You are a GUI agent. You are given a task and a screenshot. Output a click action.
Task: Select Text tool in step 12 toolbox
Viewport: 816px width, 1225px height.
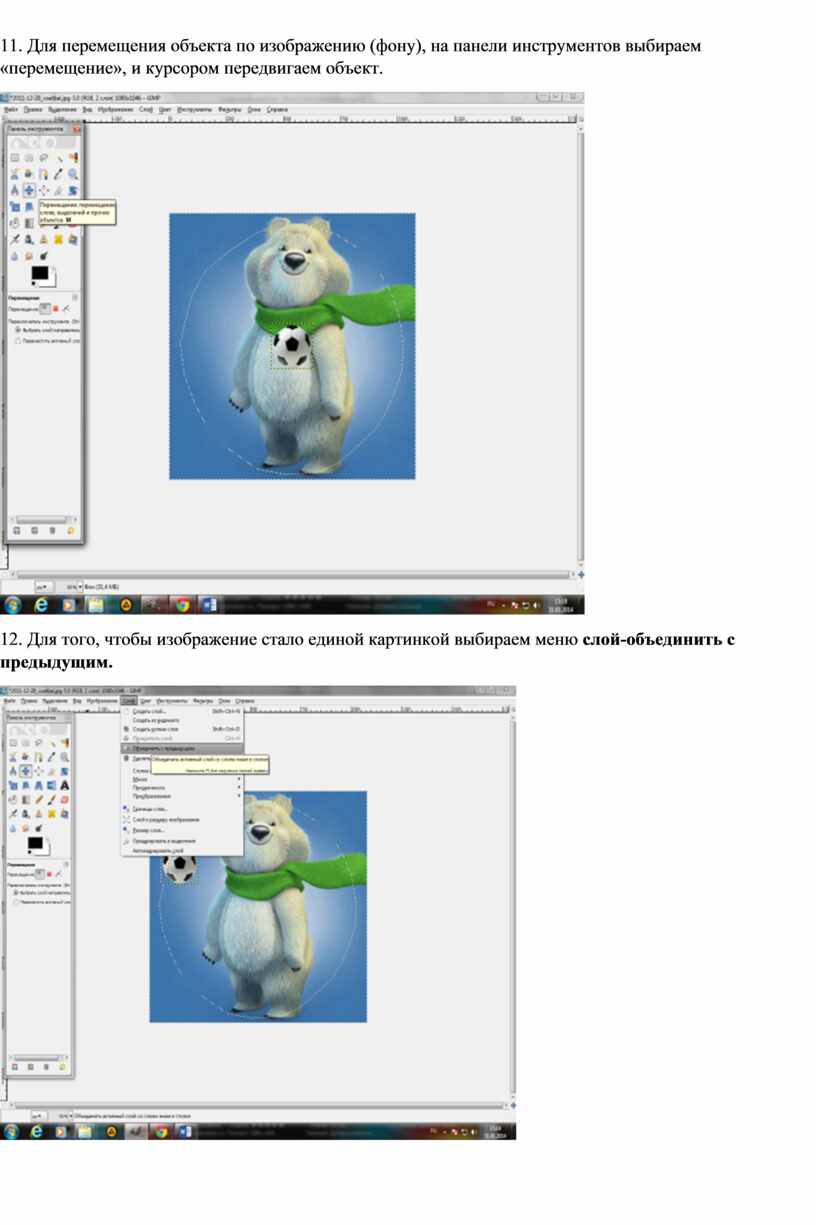pyautogui.click(x=64, y=785)
